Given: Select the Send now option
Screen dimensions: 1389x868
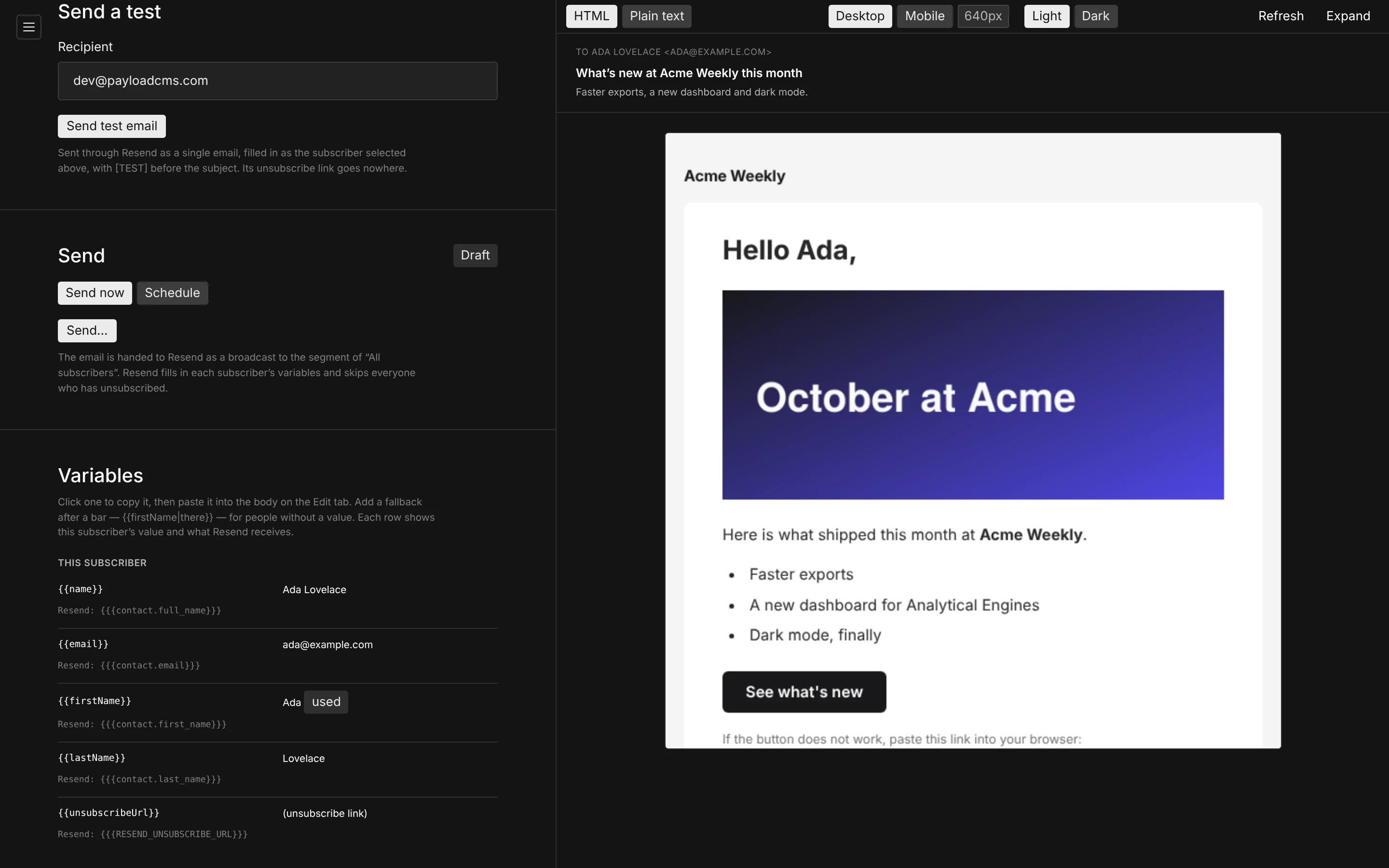Looking at the screenshot, I should point(95,293).
